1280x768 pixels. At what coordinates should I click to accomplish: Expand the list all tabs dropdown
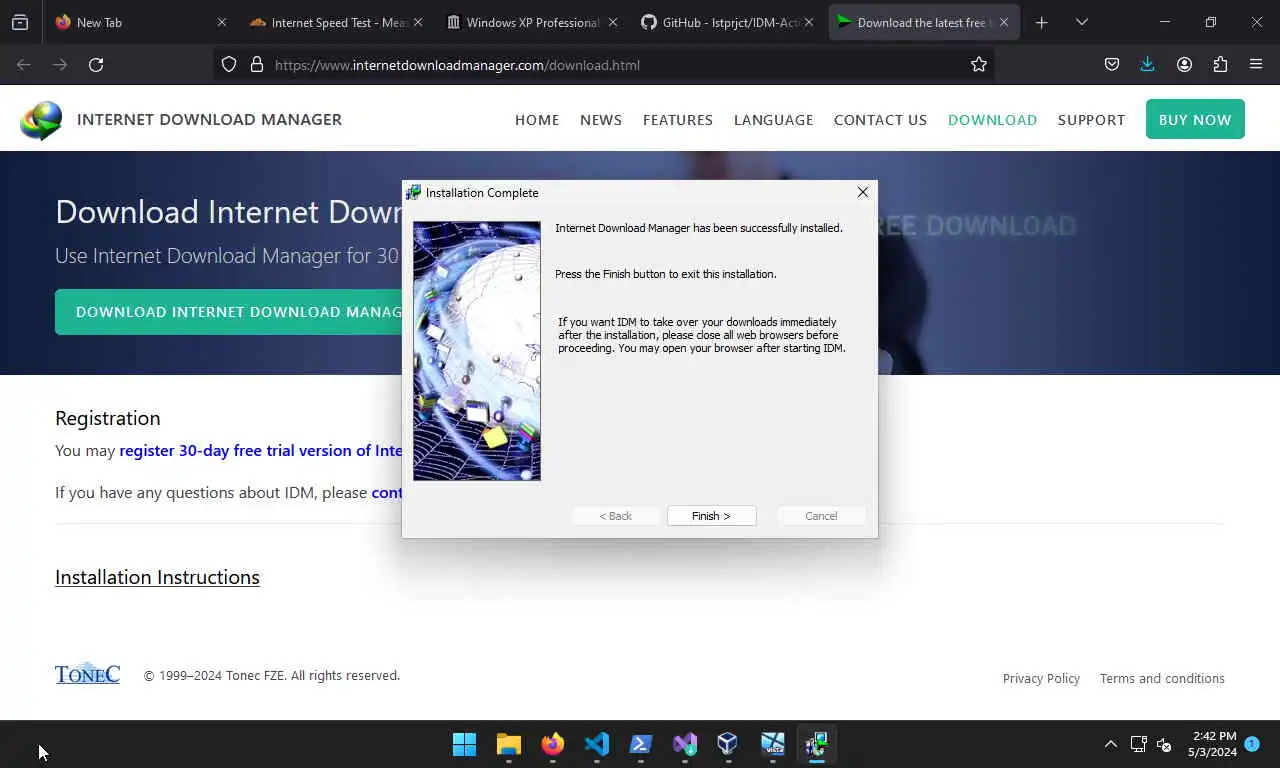(1082, 22)
